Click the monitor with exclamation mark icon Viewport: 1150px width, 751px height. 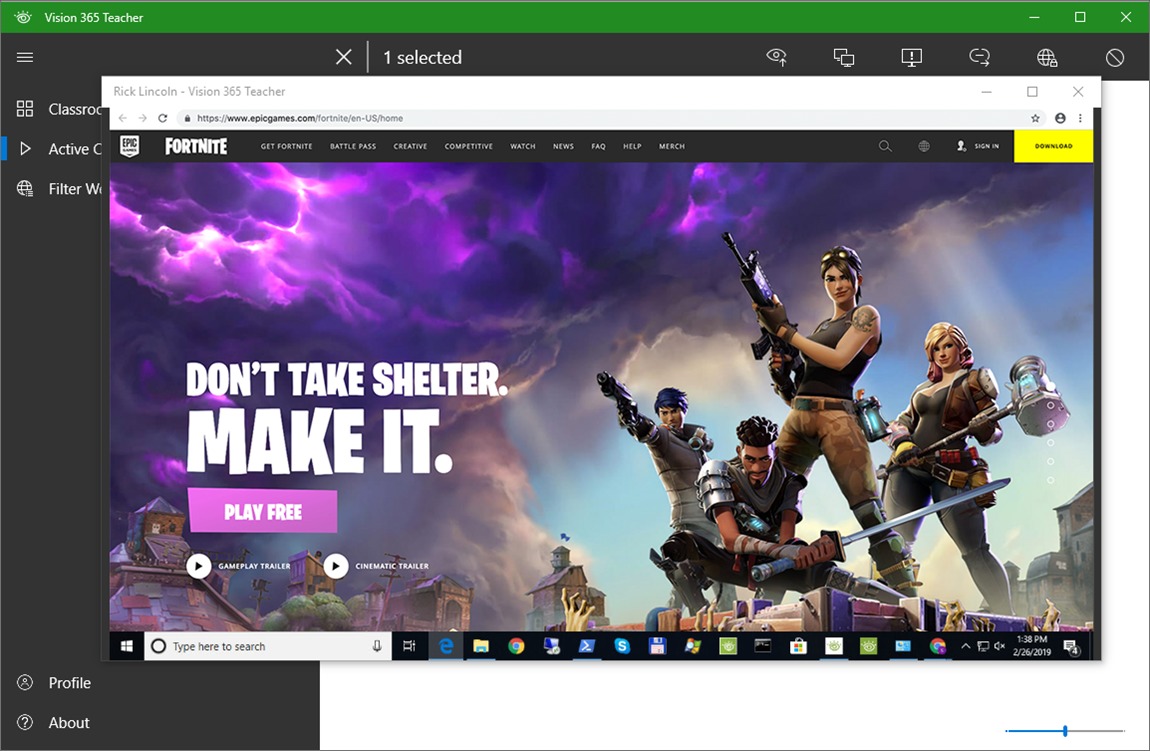912,57
